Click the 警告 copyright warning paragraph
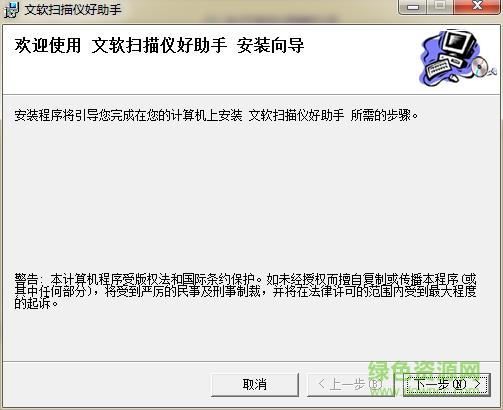Viewport: 503px width, 410px height. tap(245, 291)
